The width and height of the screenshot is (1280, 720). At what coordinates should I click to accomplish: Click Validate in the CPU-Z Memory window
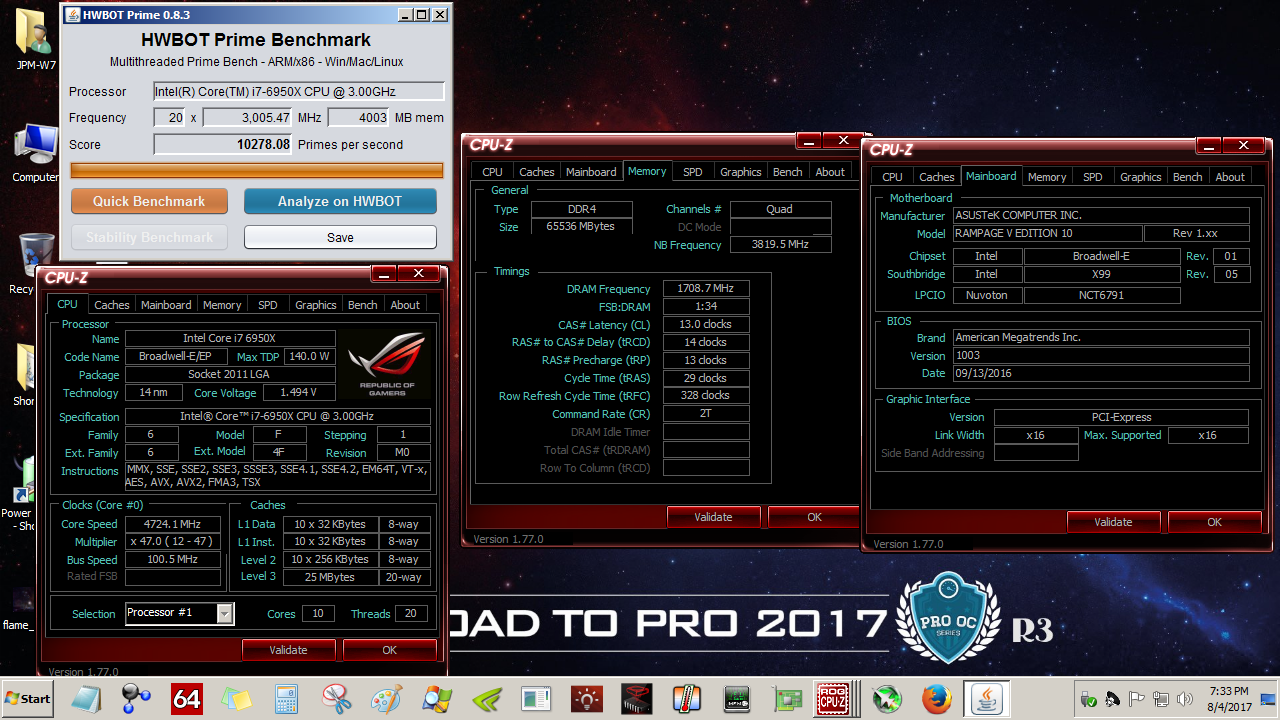(x=714, y=517)
